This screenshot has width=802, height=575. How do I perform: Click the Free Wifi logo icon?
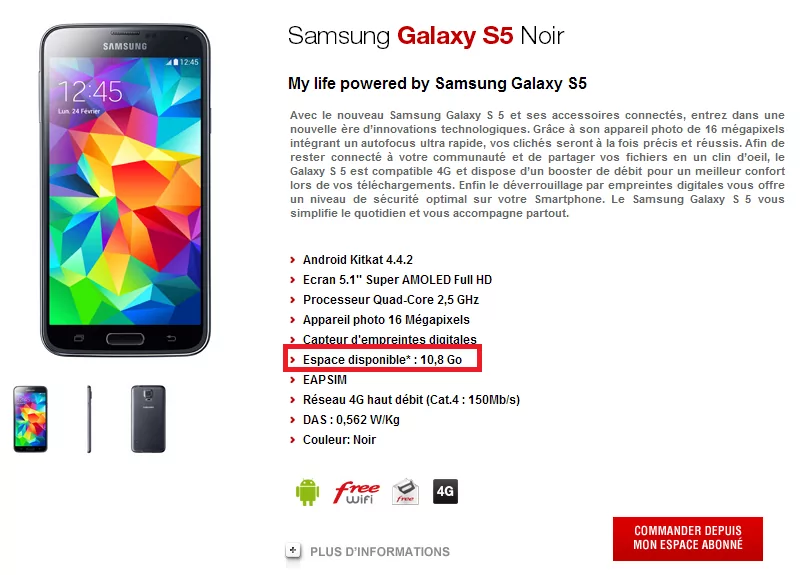pyautogui.click(x=357, y=492)
